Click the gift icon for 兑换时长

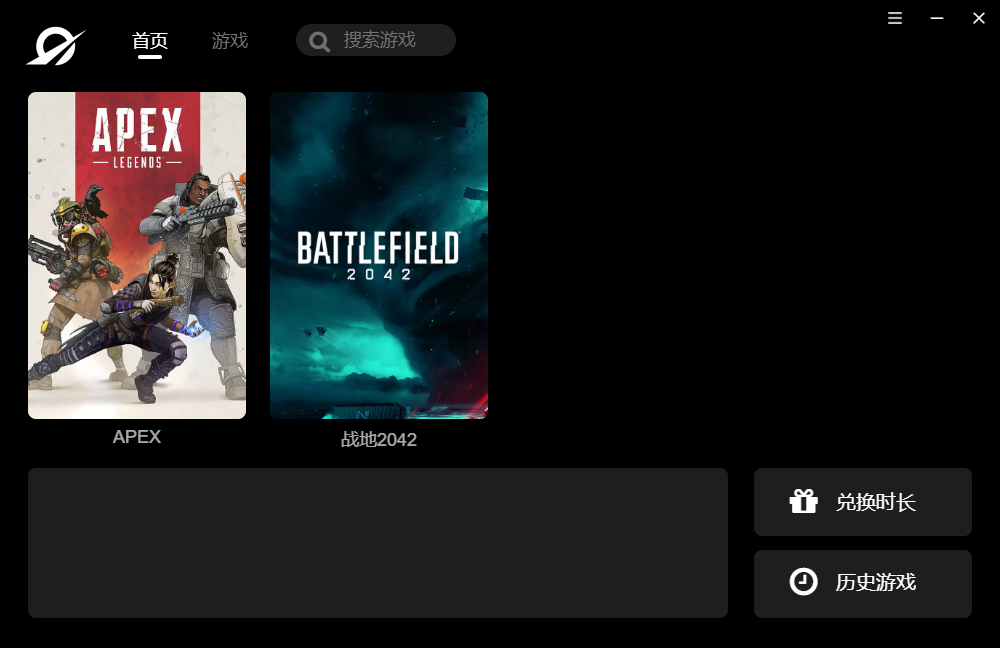click(x=803, y=501)
